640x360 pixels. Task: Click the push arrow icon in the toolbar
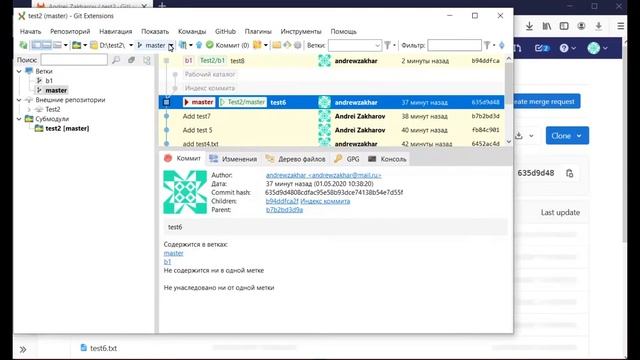(x=199, y=45)
